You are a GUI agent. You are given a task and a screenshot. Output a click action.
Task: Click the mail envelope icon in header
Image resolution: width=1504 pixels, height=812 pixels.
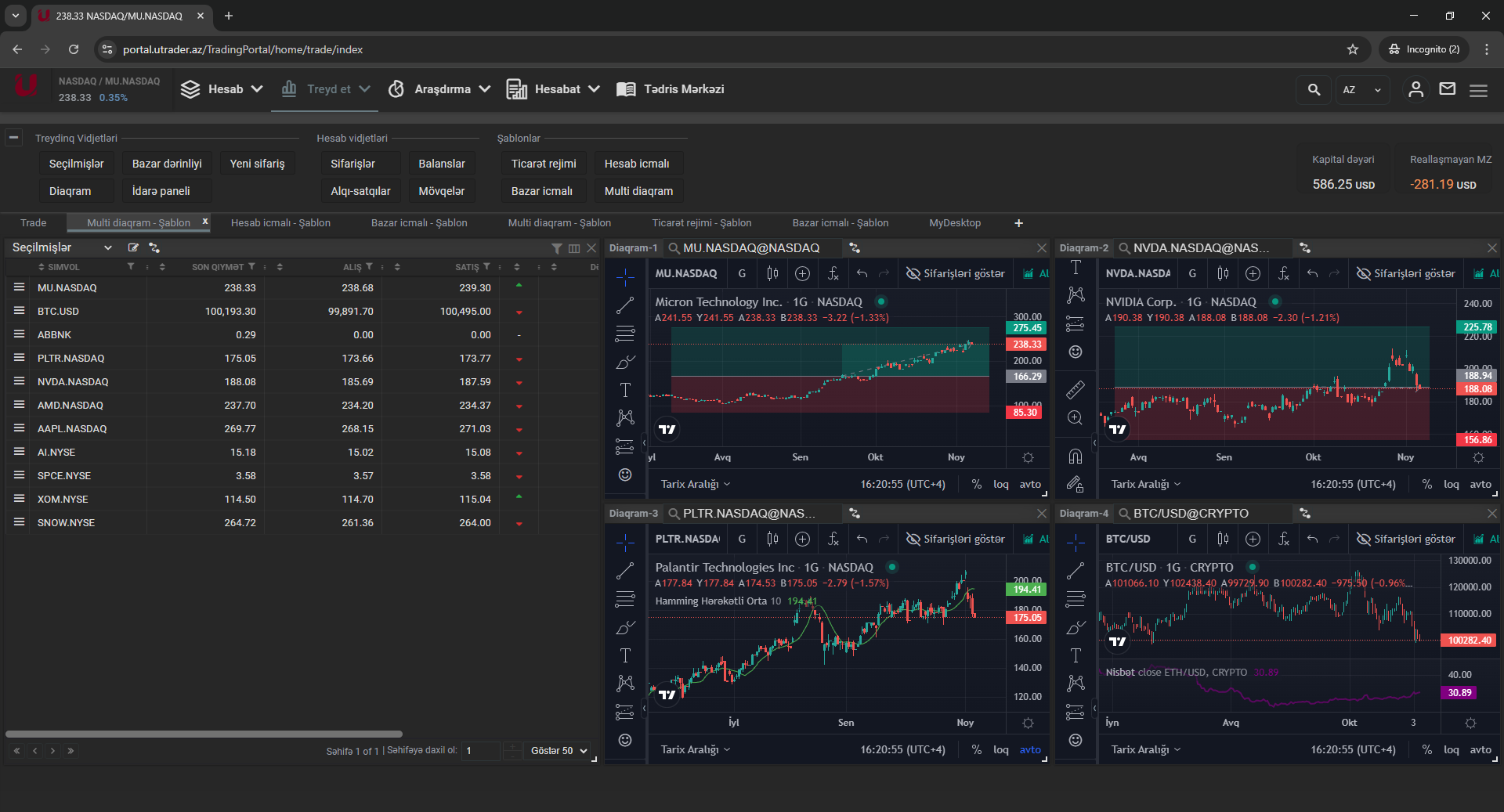1447,89
